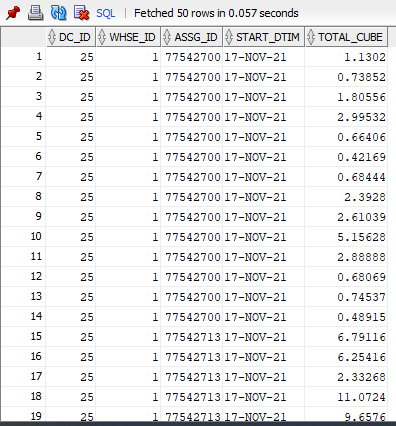Click TOTAL_CUBE cell 0.74537
Image resolution: width=396 pixels, height=426 pixels.
pos(346,297)
